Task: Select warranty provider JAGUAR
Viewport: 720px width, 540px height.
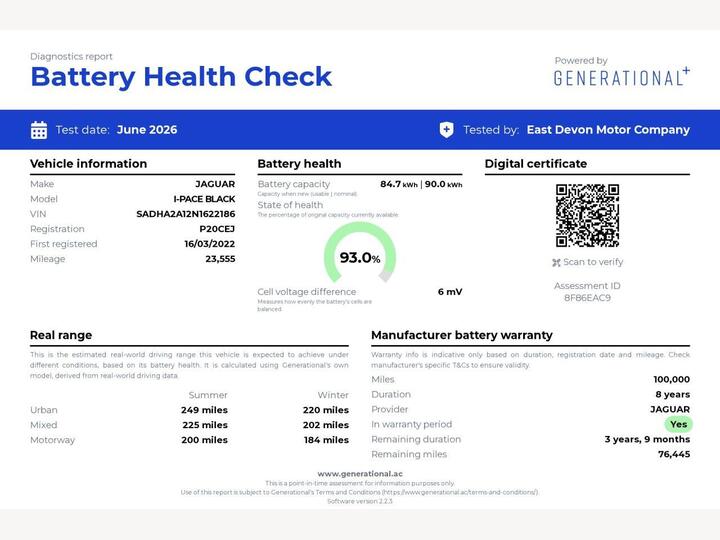Action: pyautogui.click(x=670, y=410)
